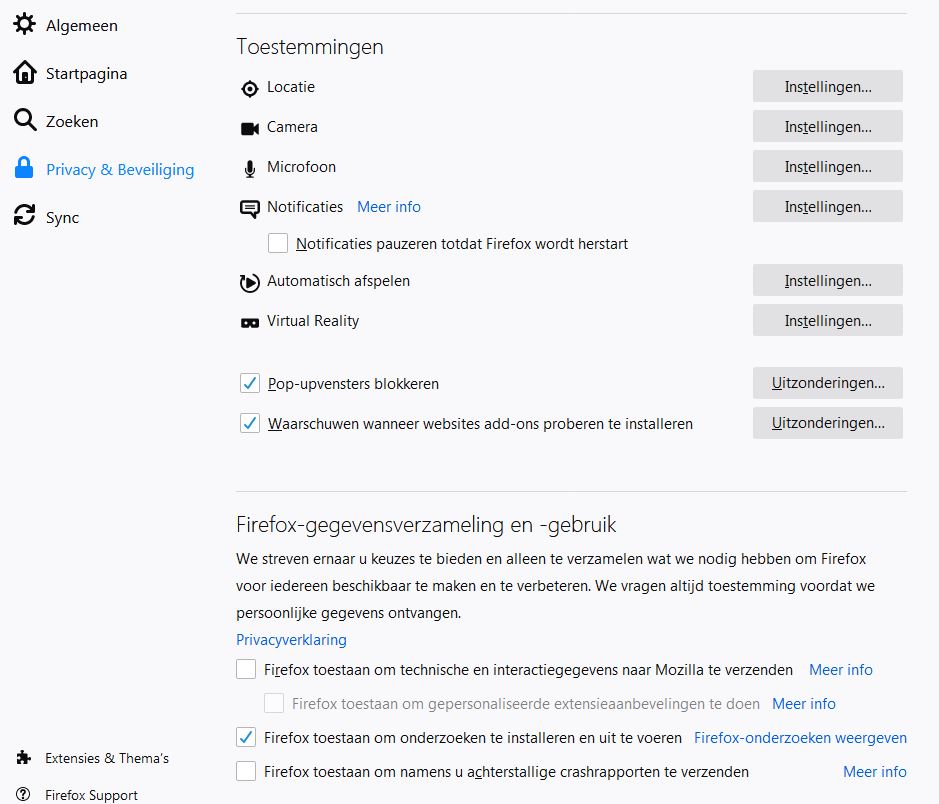Click the house icon for Startpagina

click(x=24, y=73)
